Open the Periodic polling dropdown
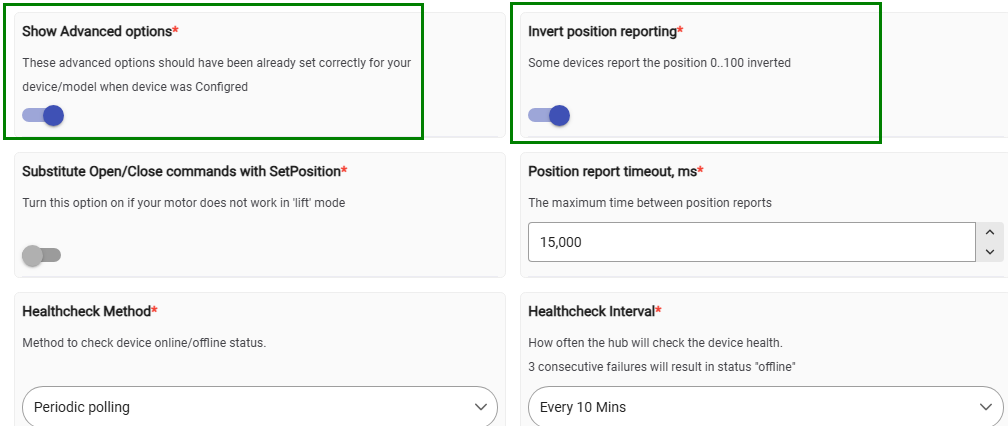Viewport: 1008px width, 426px height. [260, 406]
